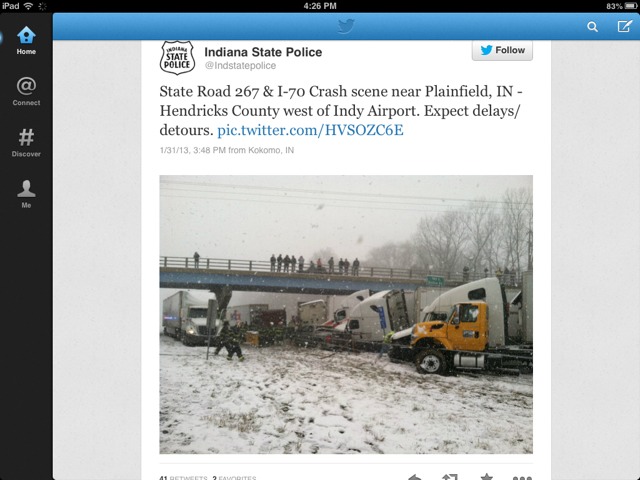Open the Connect mentions tab
Screen dimensions: 640x480
coord(26,91)
